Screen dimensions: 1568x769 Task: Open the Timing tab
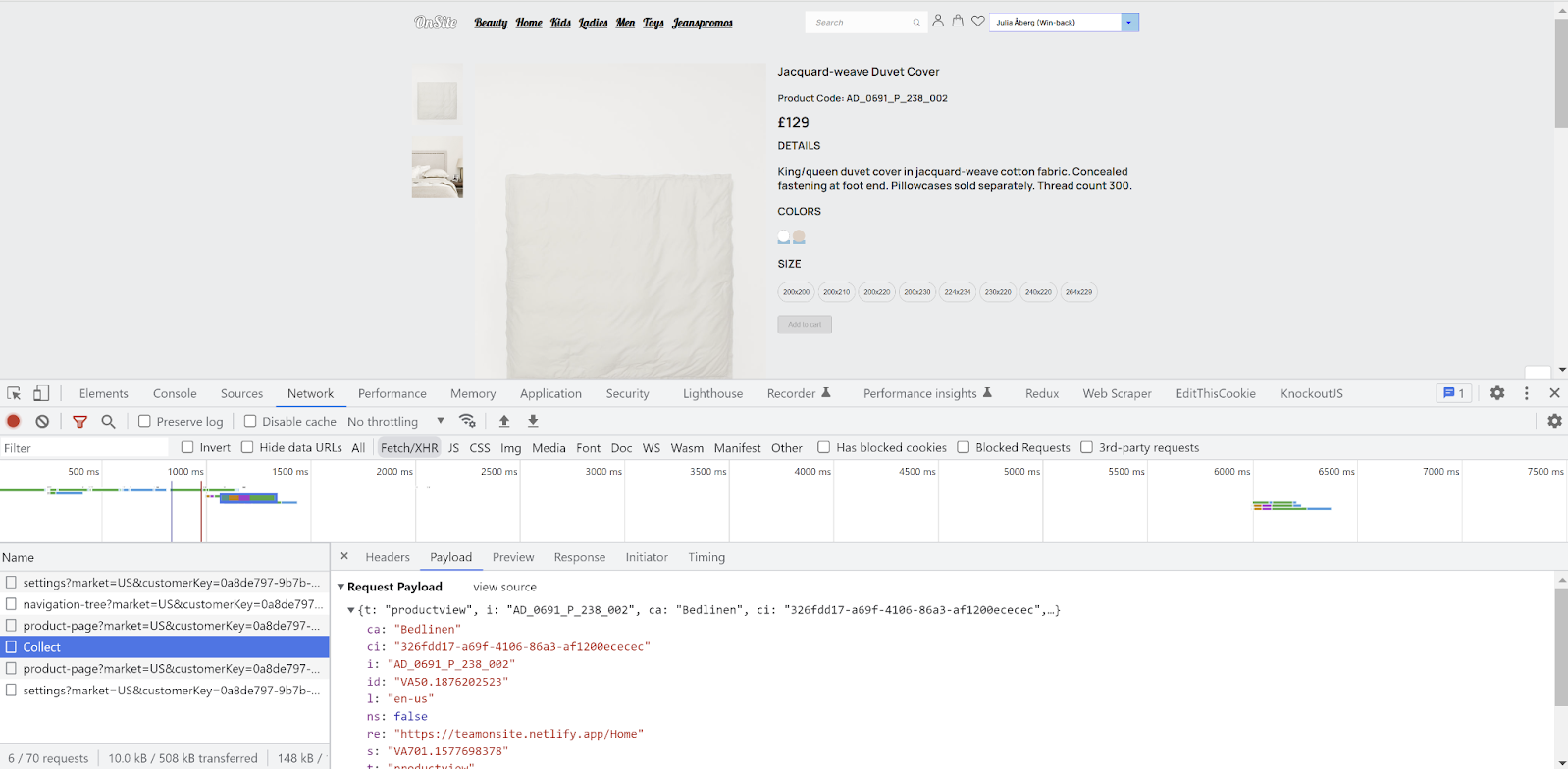706,557
